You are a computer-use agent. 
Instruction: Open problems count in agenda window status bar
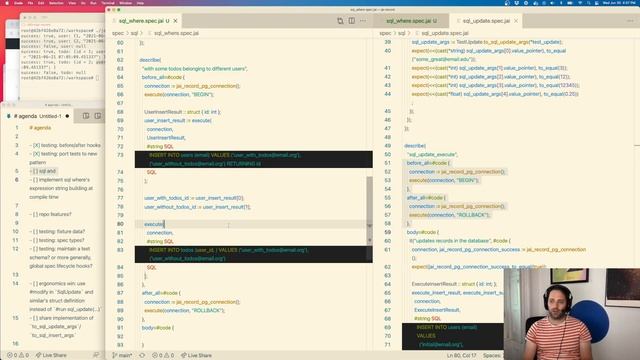(x=18, y=355)
